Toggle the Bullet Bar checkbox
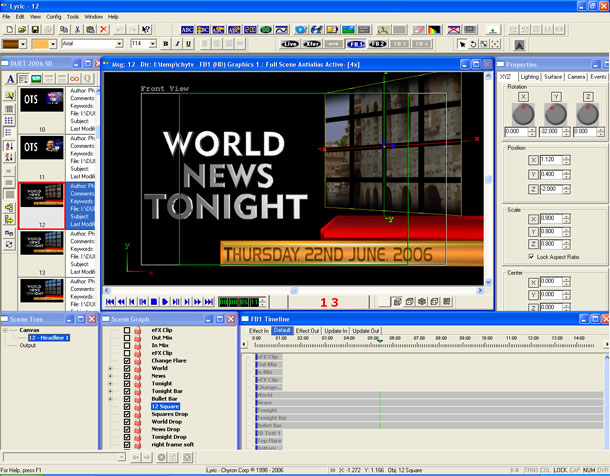This screenshot has height=476, width=610. [127, 399]
